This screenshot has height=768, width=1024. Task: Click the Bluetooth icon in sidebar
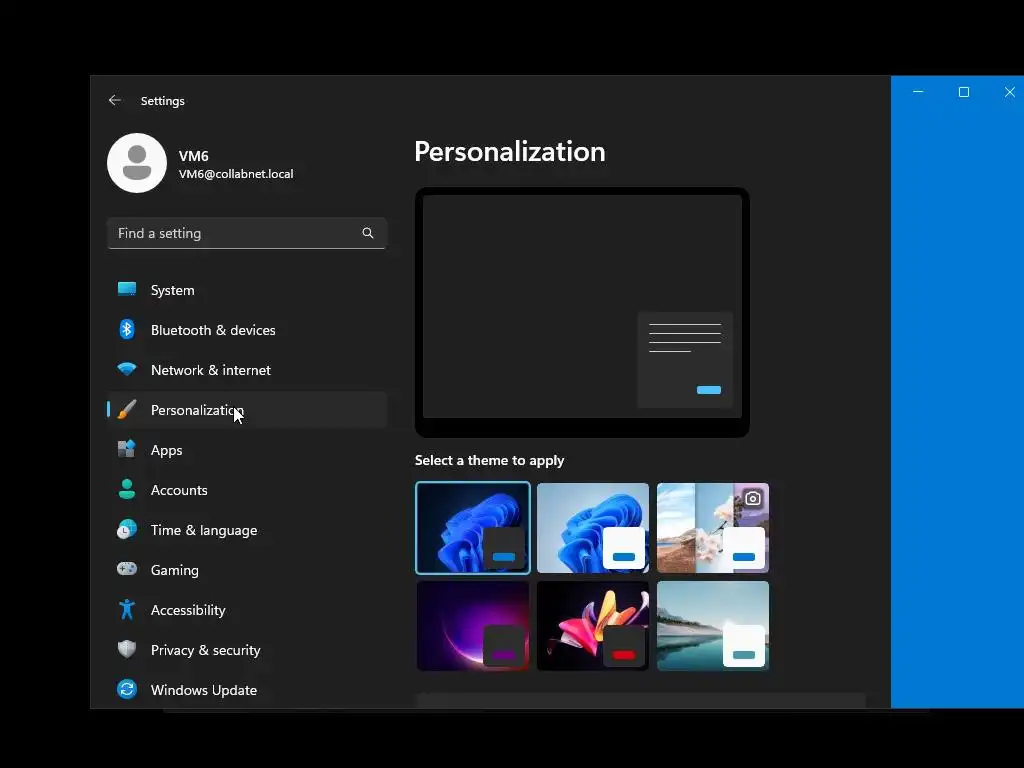coord(127,329)
